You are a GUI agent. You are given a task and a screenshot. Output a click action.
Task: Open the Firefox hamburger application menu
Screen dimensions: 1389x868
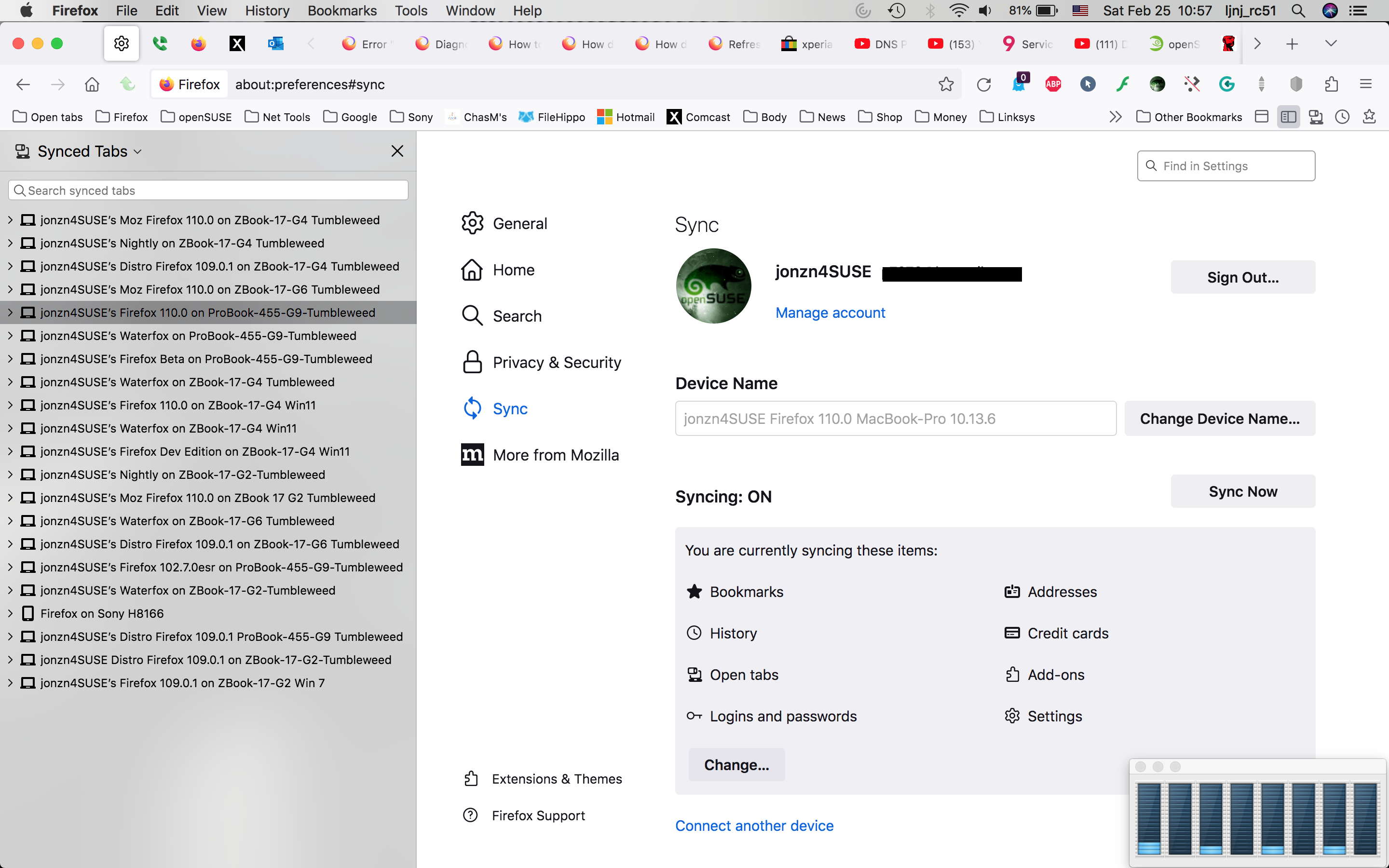click(x=1365, y=84)
